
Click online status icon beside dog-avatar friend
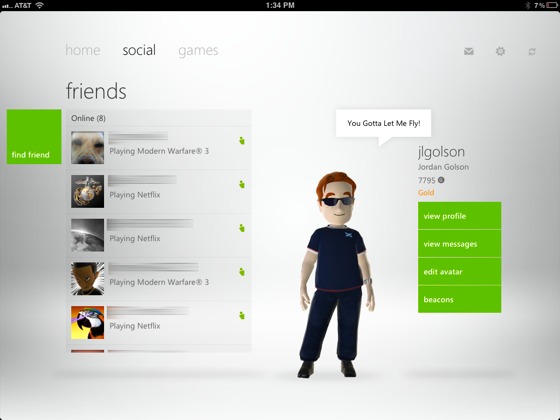point(242,140)
